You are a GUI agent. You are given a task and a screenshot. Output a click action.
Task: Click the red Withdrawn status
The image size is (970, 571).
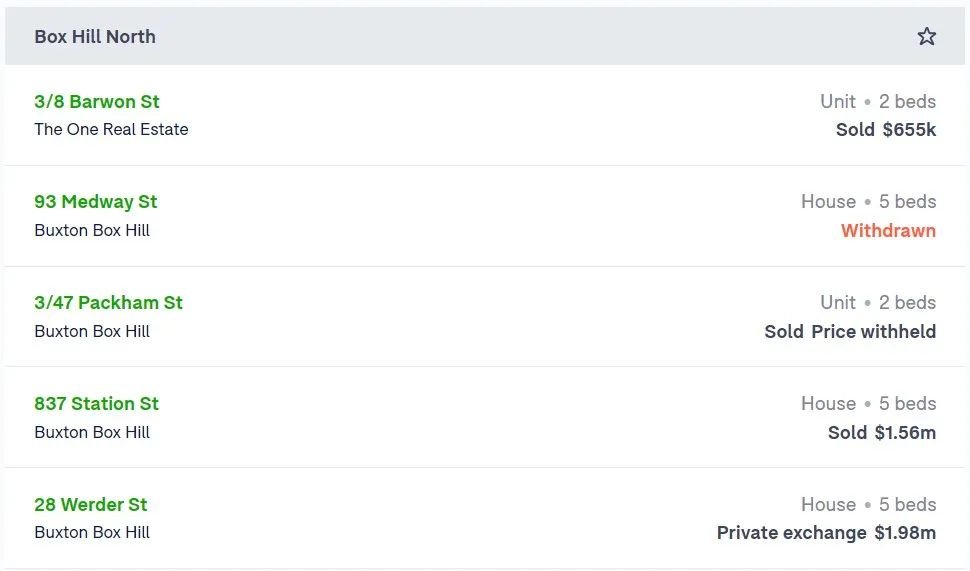point(888,231)
